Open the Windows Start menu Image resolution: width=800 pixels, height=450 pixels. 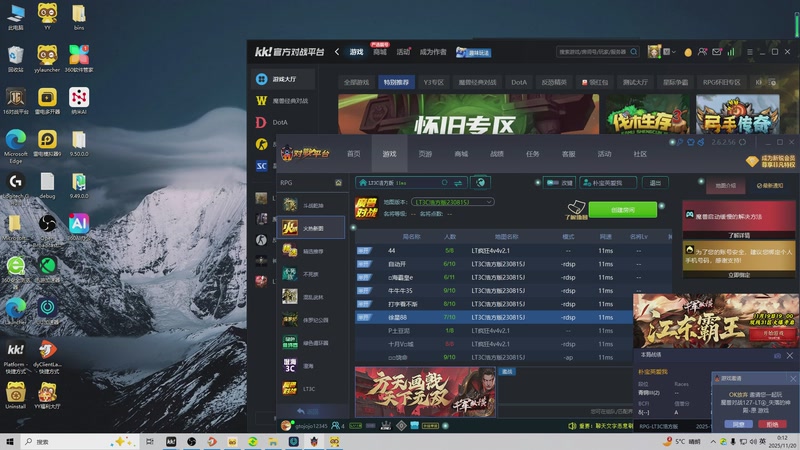(x=10, y=441)
